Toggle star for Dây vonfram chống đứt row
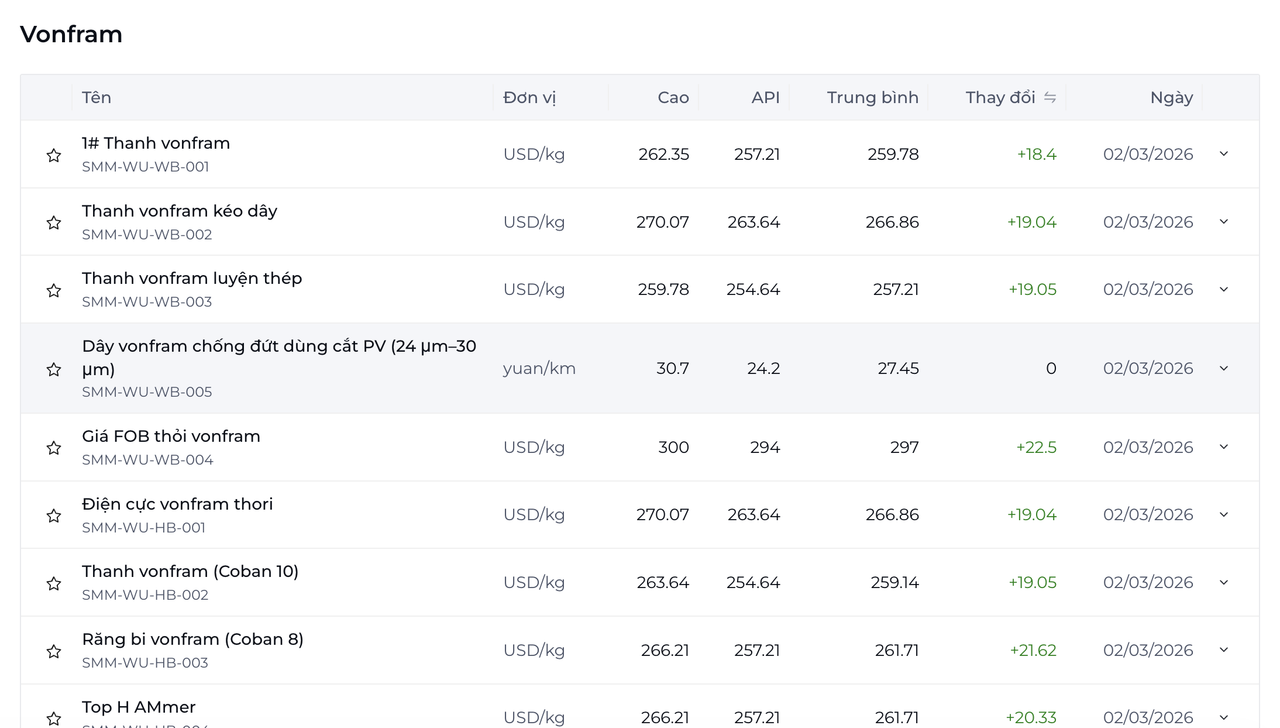The height and width of the screenshot is (728, 1280). point(54,369)
